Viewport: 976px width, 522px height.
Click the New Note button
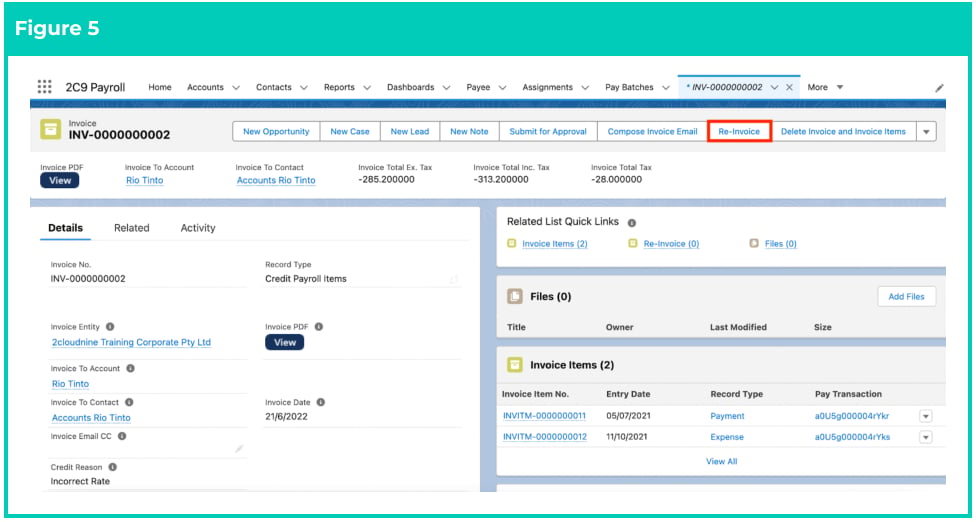[469, 131]
